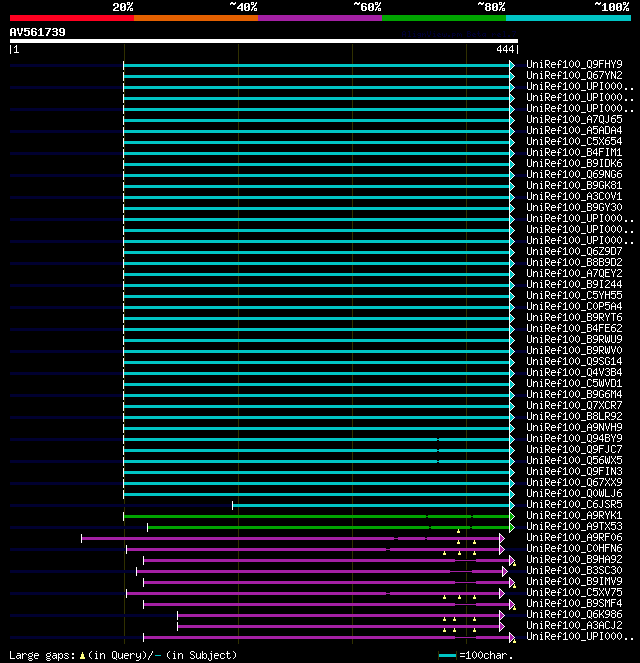Image resolution: width=640 pixels, height=663 pixels.
Task: Select the UniRef100_B8LR92 label
Action: tap(574, 416)
